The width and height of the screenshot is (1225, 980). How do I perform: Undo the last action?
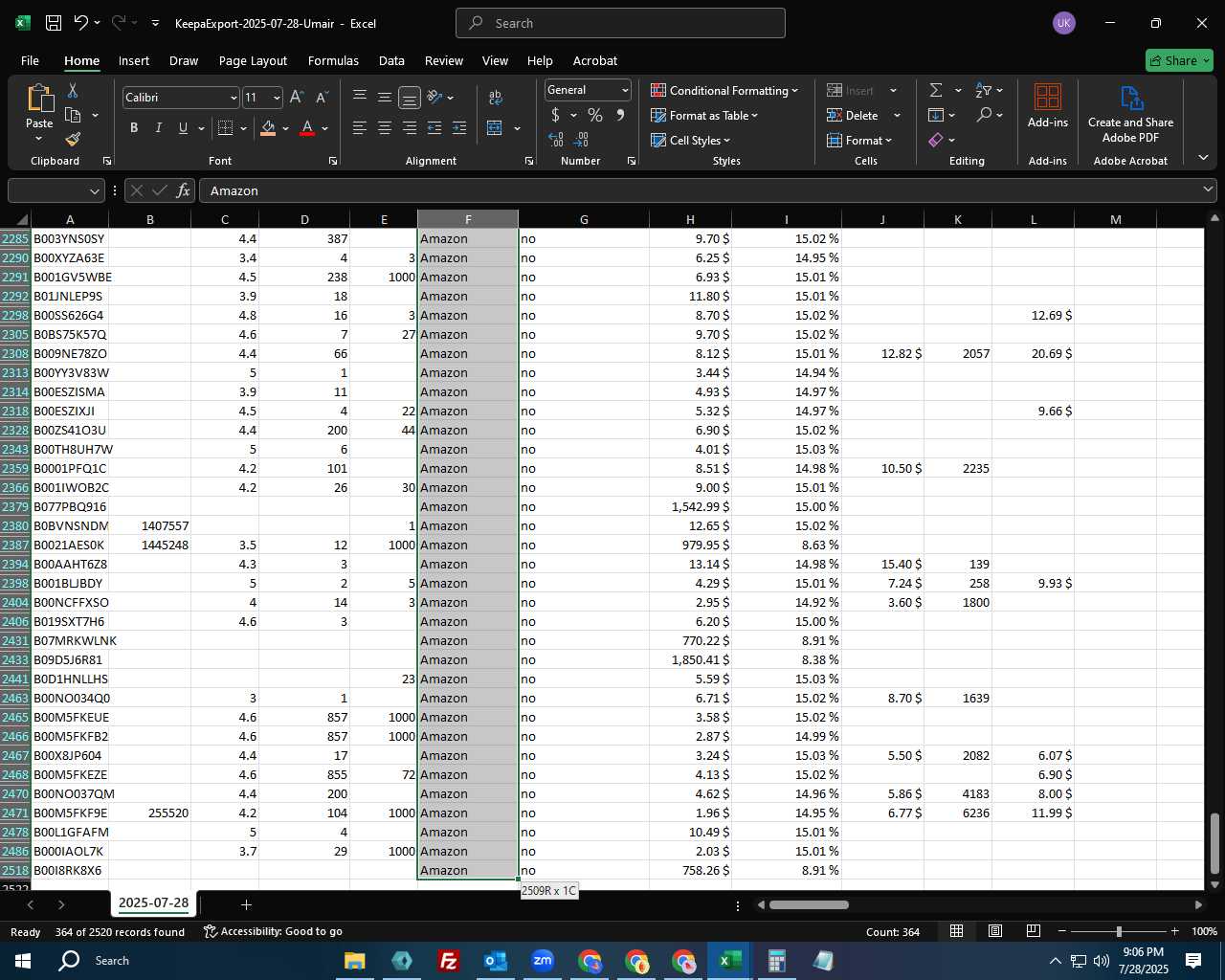coord(81,23)
